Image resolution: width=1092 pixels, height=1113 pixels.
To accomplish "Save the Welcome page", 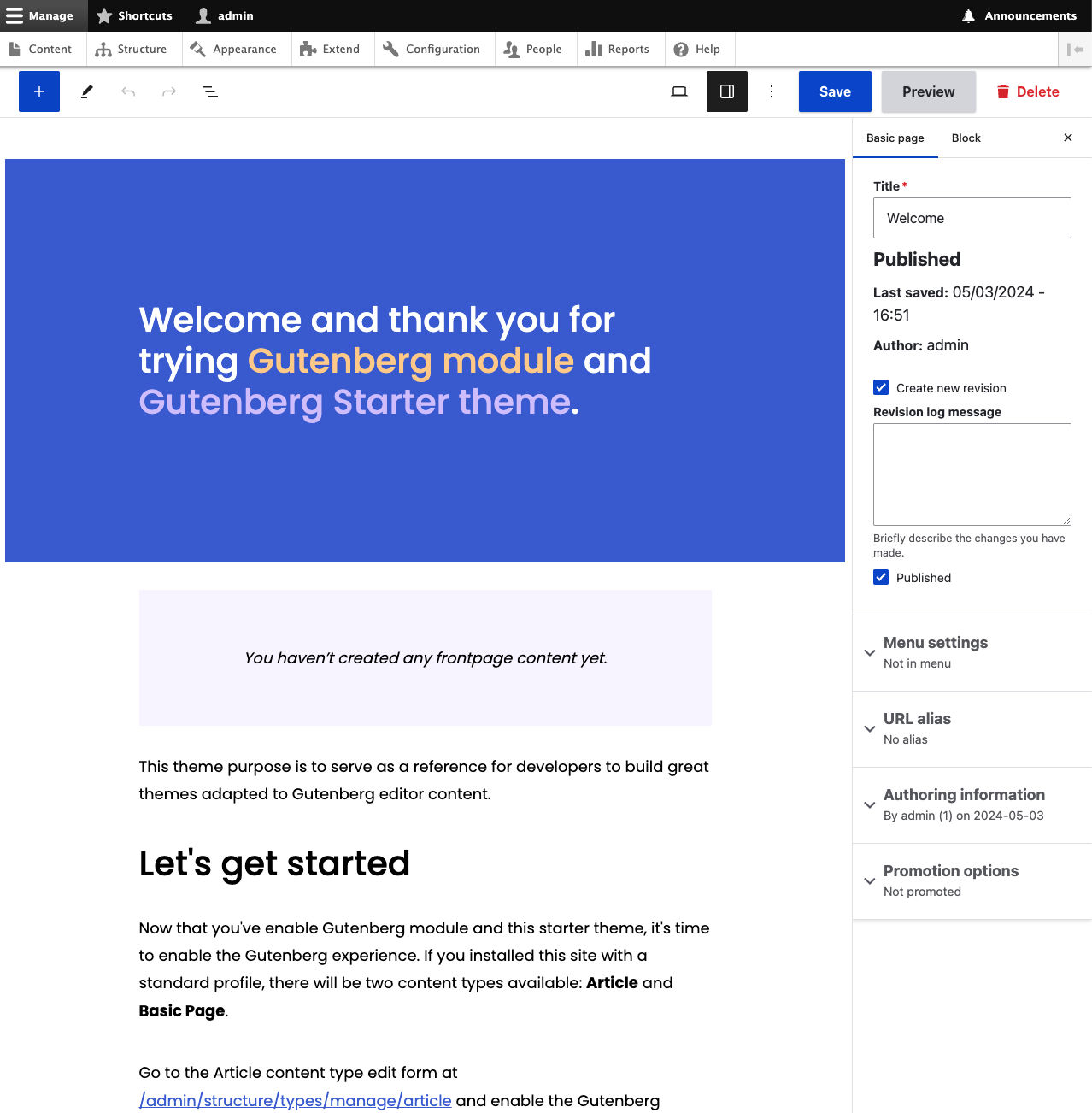I will (834, 91).
